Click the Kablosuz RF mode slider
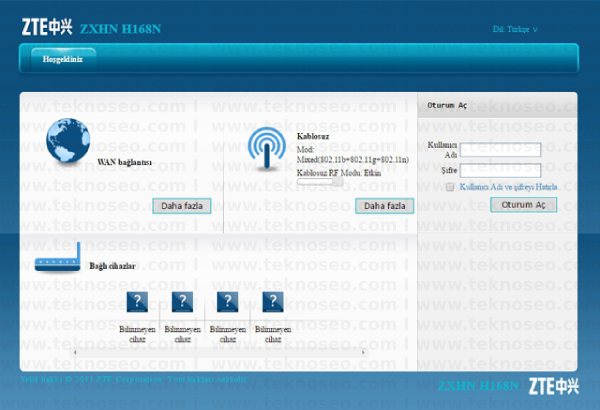 coord(320,182)
